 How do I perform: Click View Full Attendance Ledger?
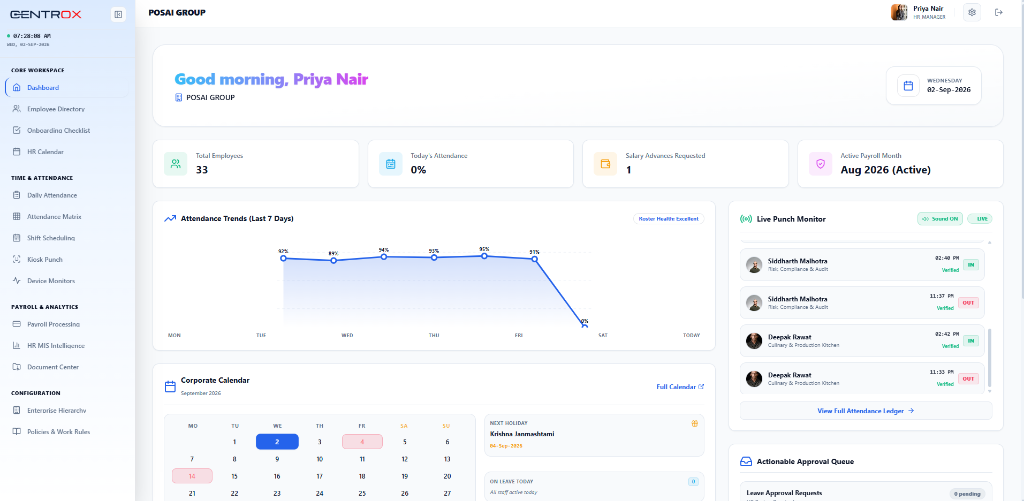click(x=865, y=411)
